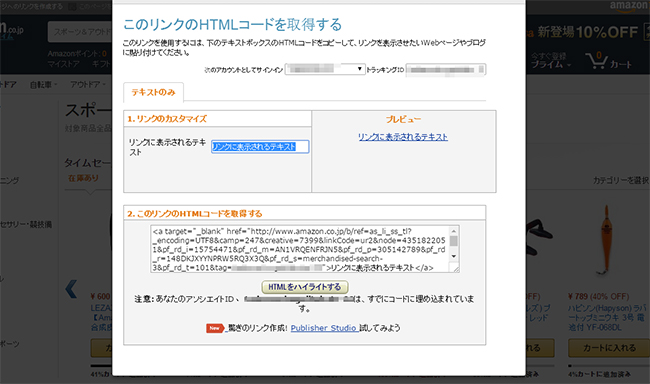Click the HTMLをハイライトする button
The image size is (650, 384).
coord(305,287)
